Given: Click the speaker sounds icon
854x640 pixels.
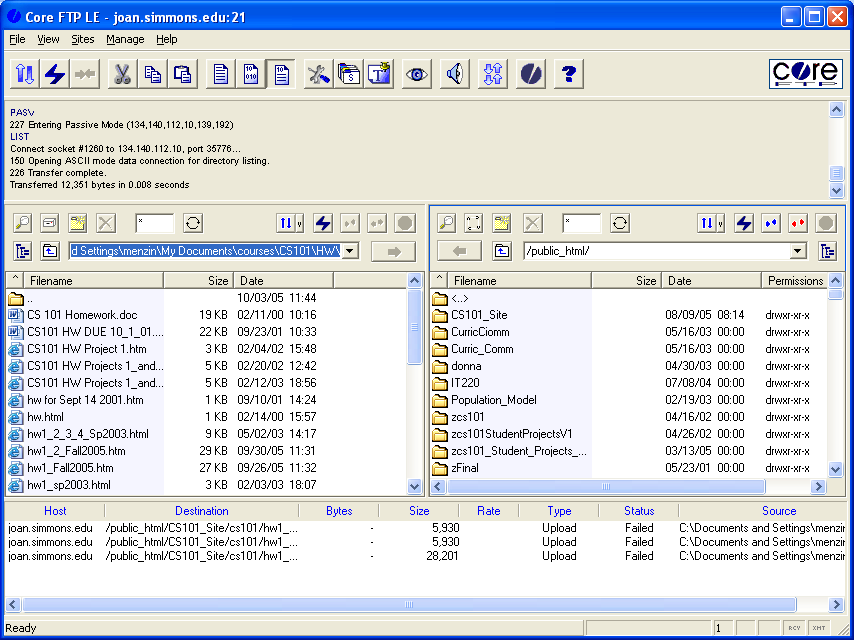Looking at the screenshot, I should [455, 75].
